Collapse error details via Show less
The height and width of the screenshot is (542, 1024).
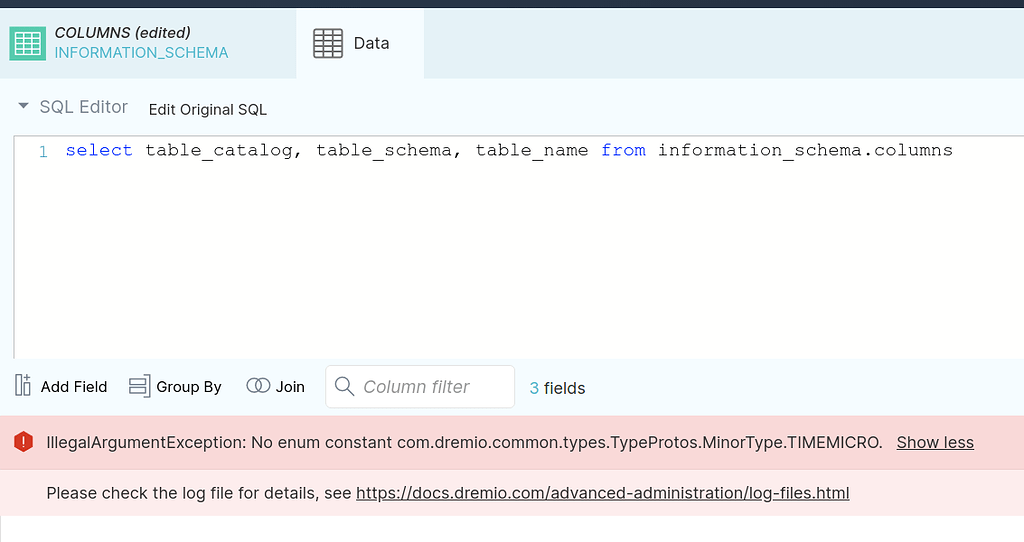click(935, 443)
